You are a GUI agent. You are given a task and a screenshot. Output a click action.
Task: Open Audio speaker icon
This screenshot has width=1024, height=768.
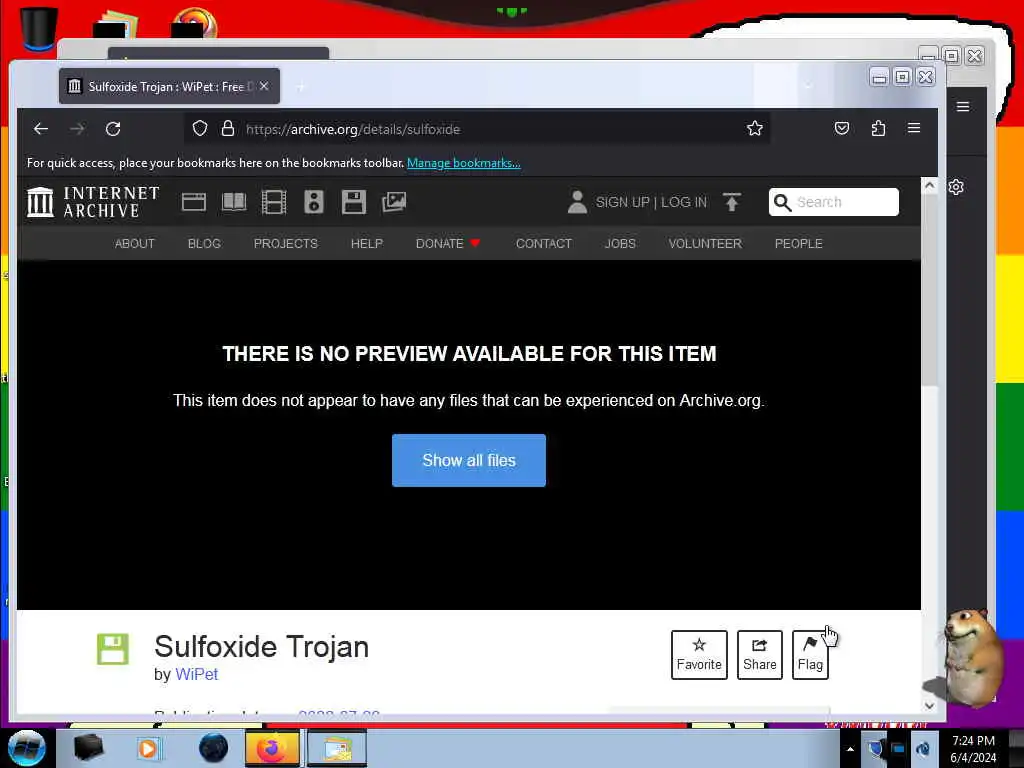click(x=313, y=202)
